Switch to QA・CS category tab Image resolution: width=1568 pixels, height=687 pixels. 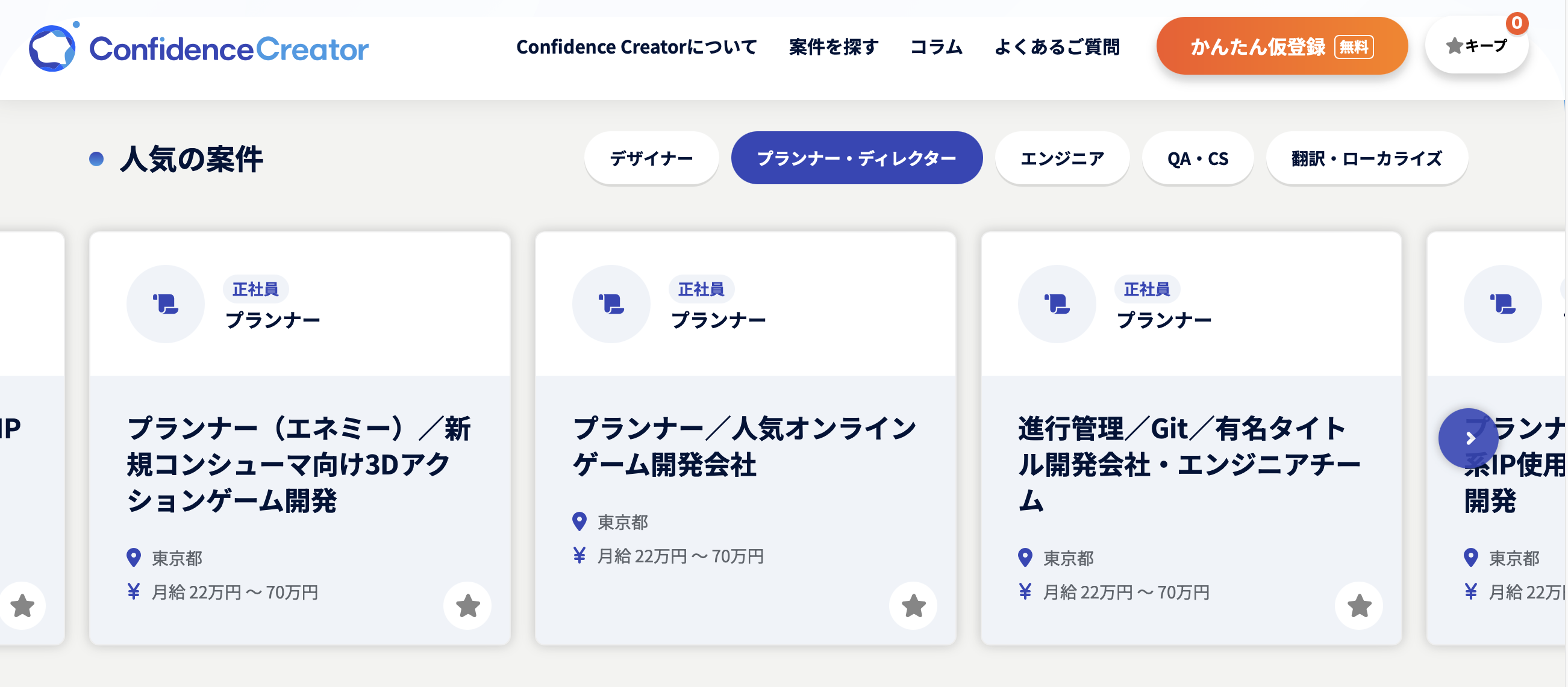(1198, 158)
